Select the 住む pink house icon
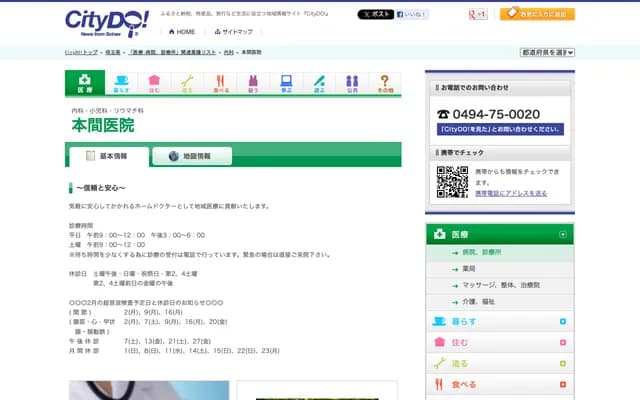640x400 pixels. (154, 83)
